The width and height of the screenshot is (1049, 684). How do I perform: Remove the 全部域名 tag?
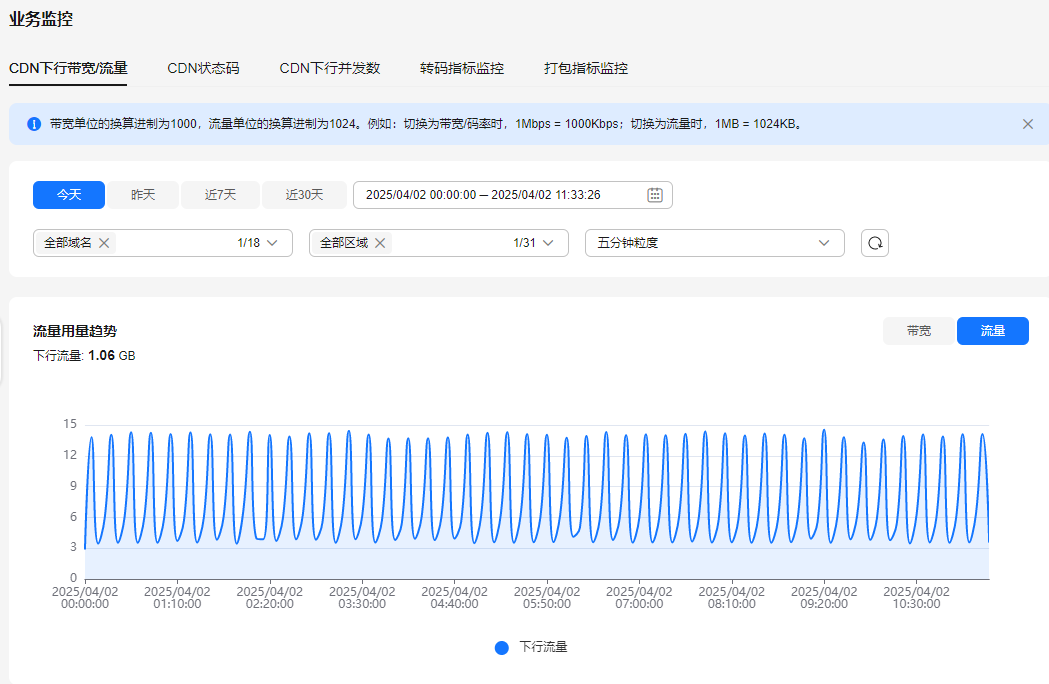click(104, 243)
